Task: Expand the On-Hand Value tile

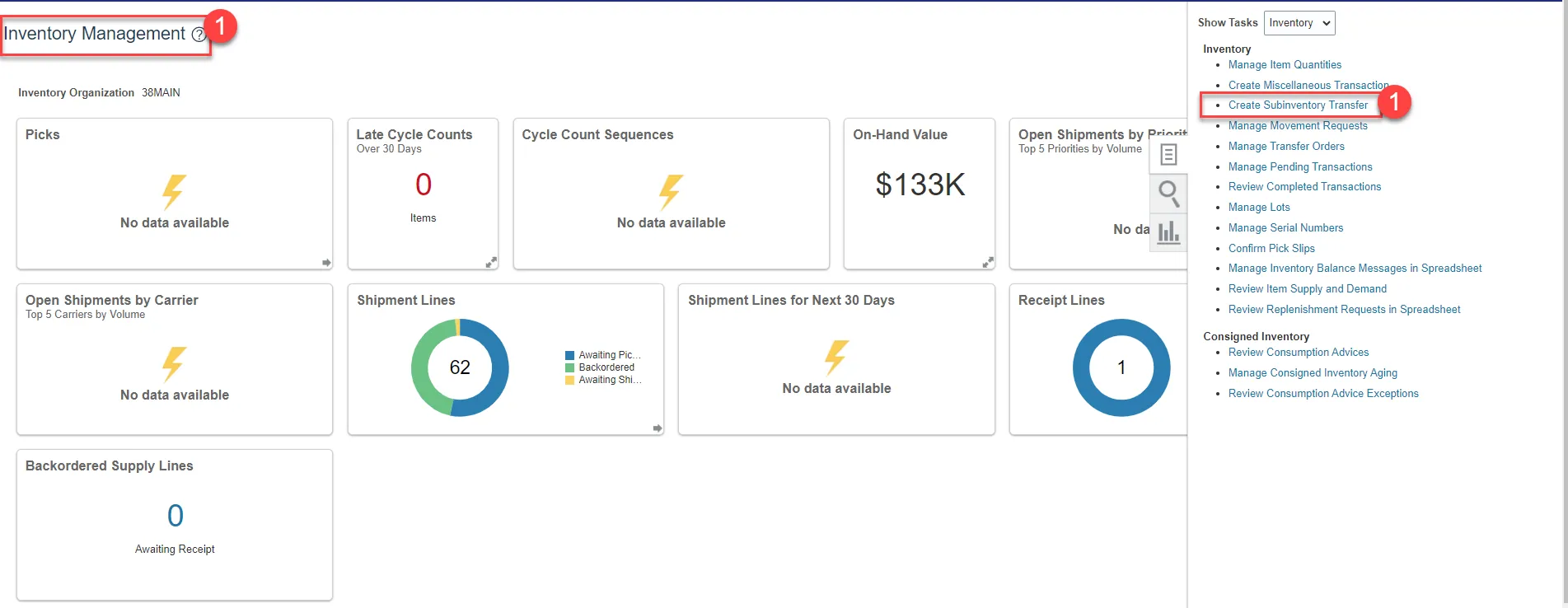Action: point(987,262)
